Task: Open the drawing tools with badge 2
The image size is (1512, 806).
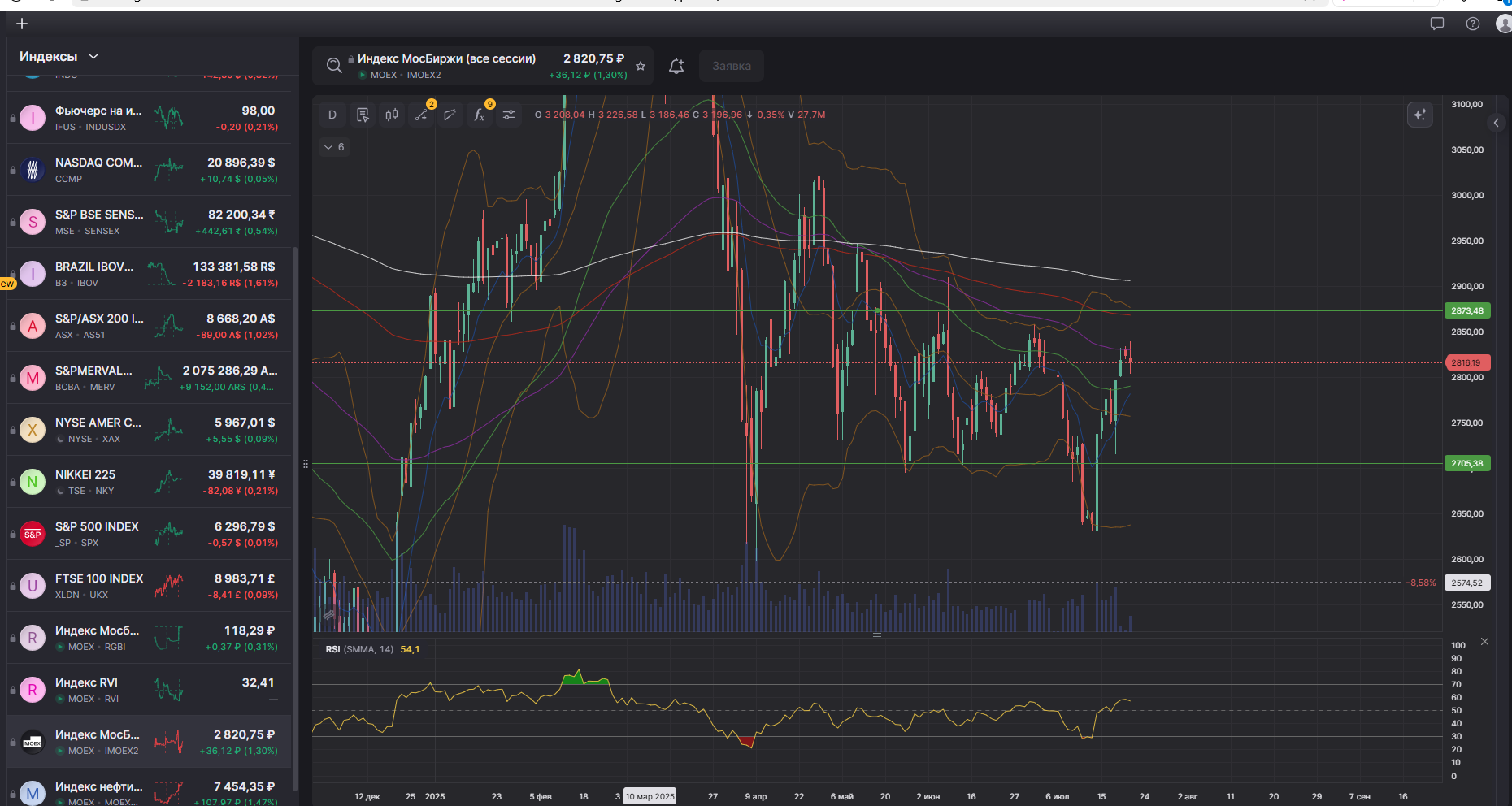Action: (x=421, y=115)
